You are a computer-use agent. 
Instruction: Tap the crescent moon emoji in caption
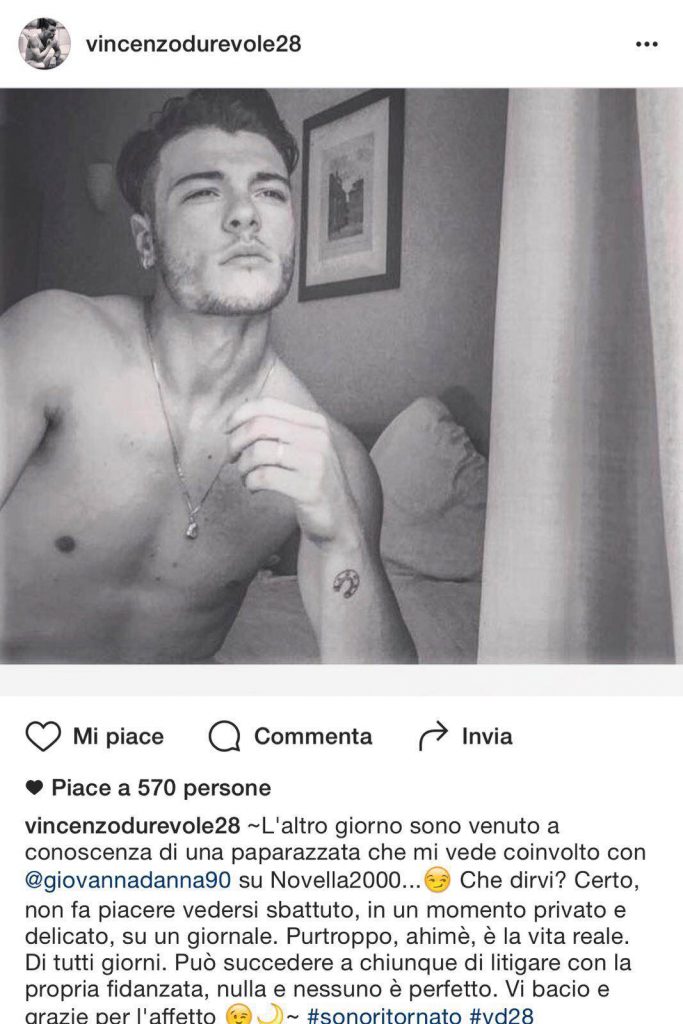[x=269, y=1016]
